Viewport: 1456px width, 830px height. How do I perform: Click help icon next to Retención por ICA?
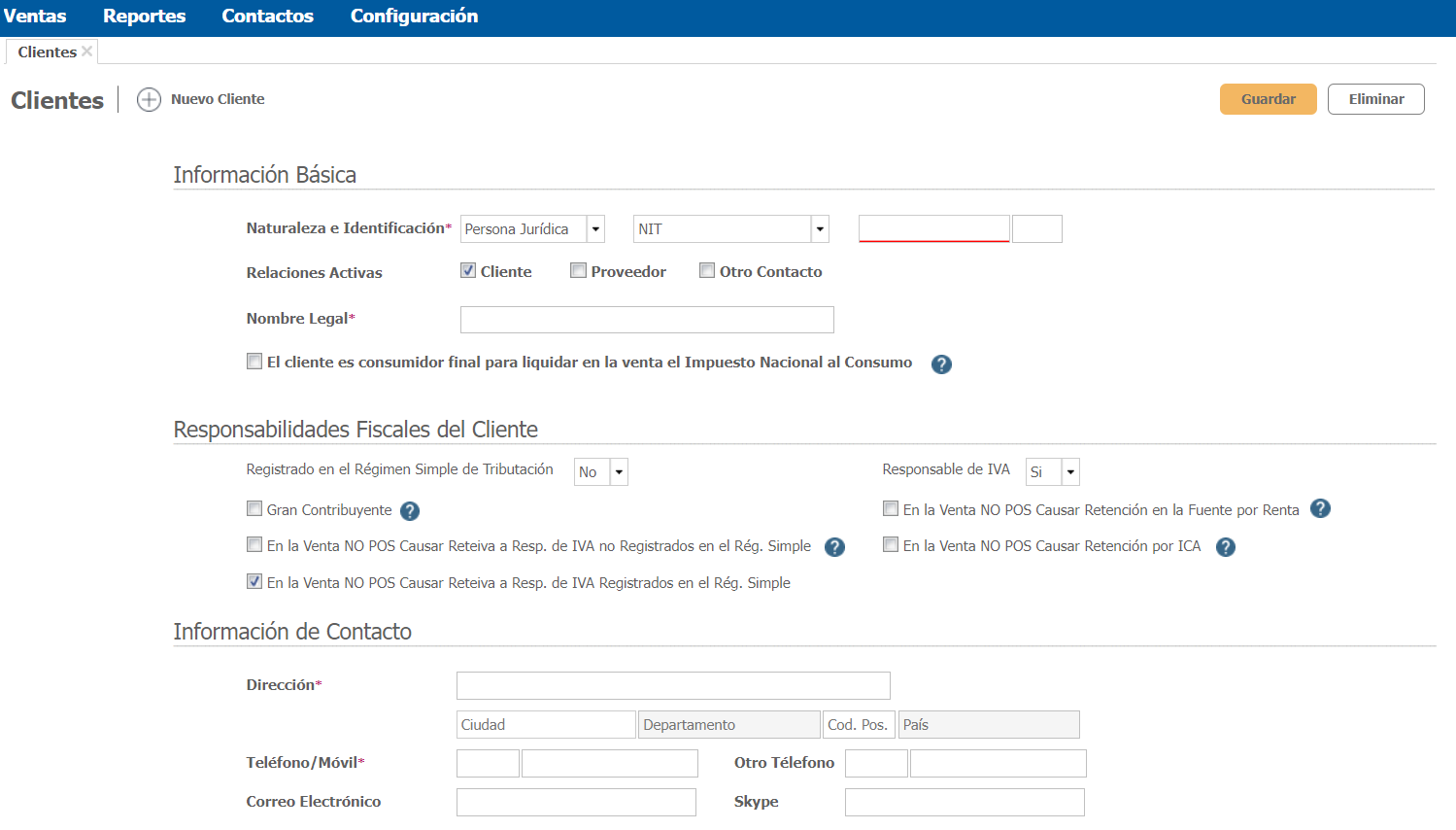pos(1226,547)
